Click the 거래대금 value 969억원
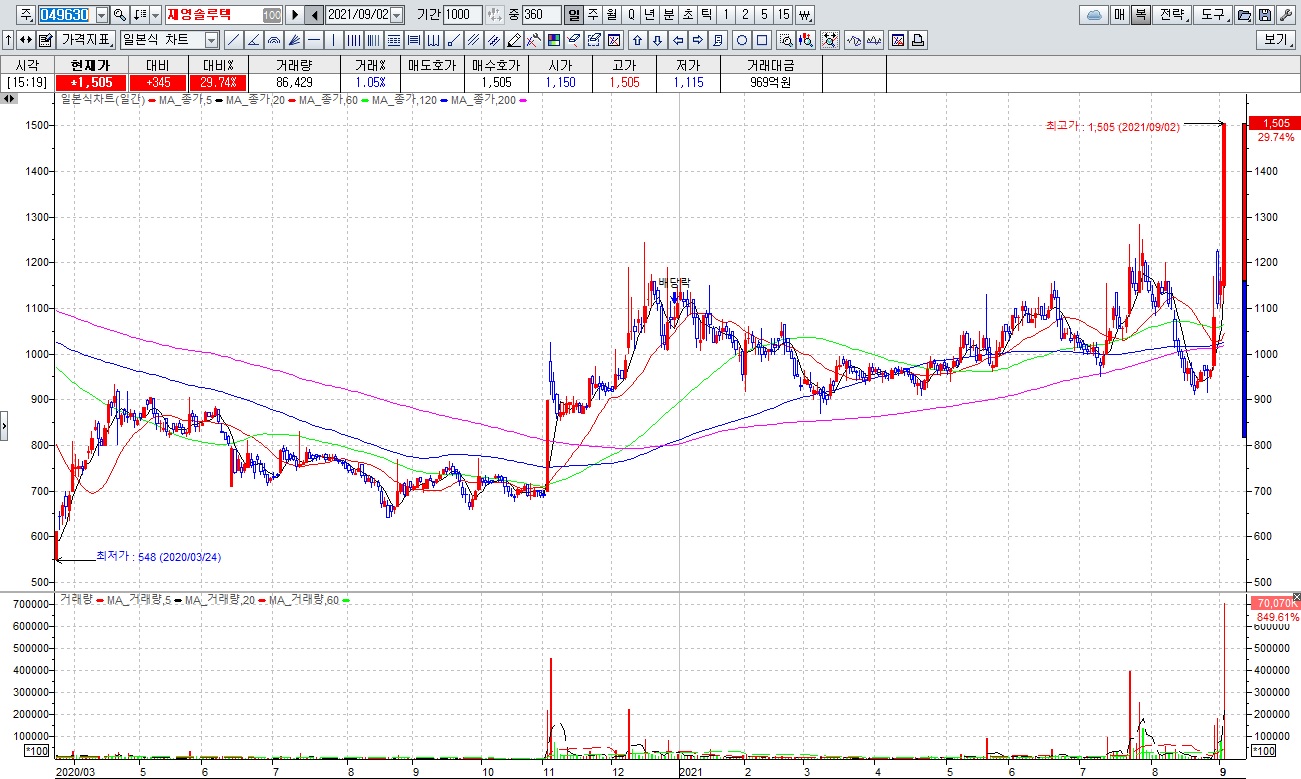1301x779 pixels. click(x=770, y=82)
